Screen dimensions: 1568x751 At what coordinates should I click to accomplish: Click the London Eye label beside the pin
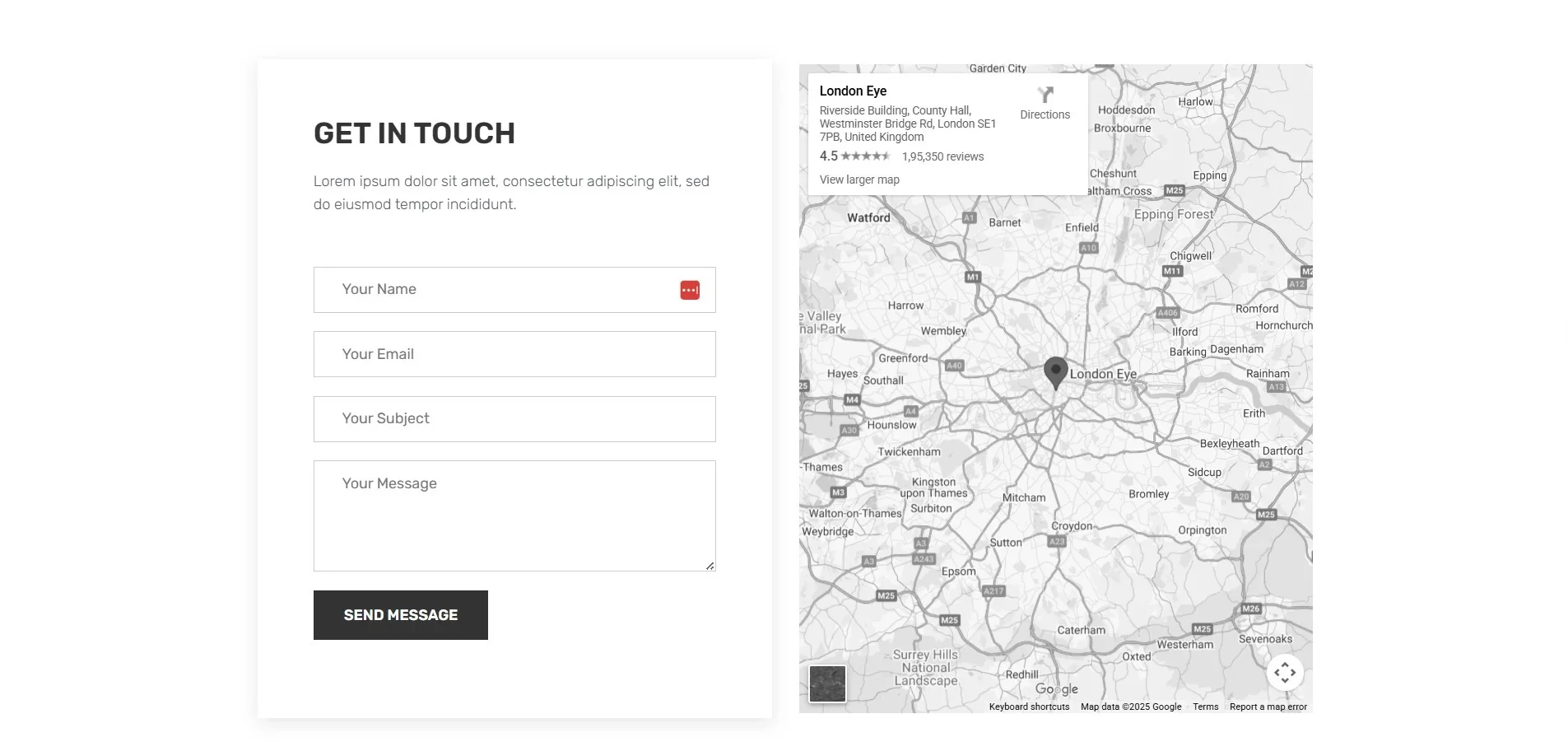click(x=1103, y=374)
